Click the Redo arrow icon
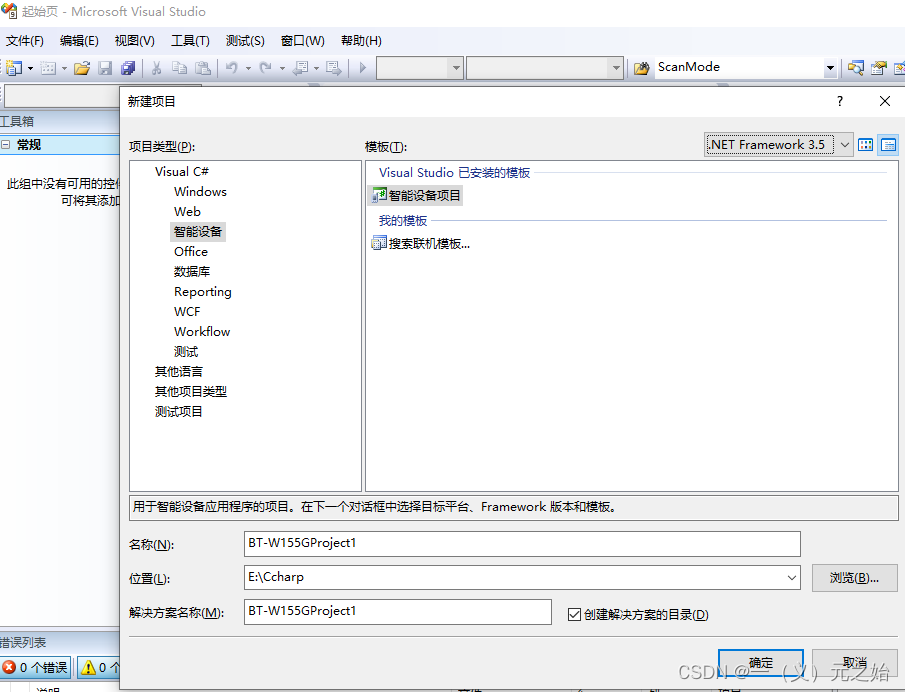This screenshot has height=692, width=905. (265, 68)
